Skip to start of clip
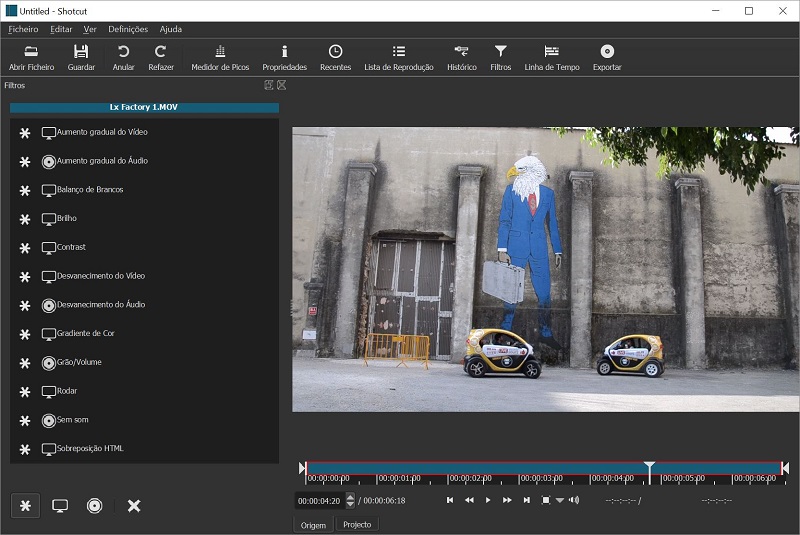 (x=450, y=500)
